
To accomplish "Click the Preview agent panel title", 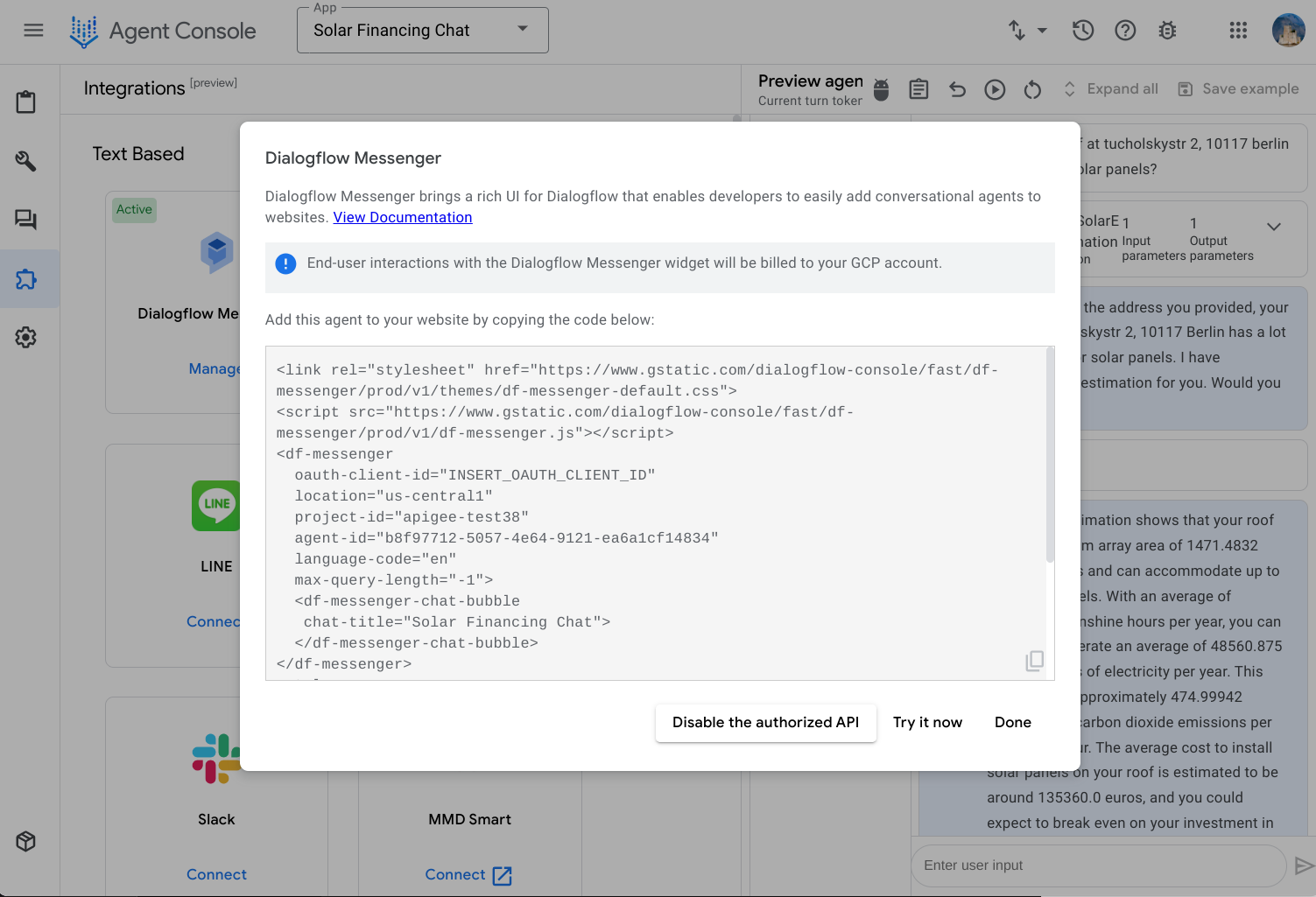I will [810, 81].
